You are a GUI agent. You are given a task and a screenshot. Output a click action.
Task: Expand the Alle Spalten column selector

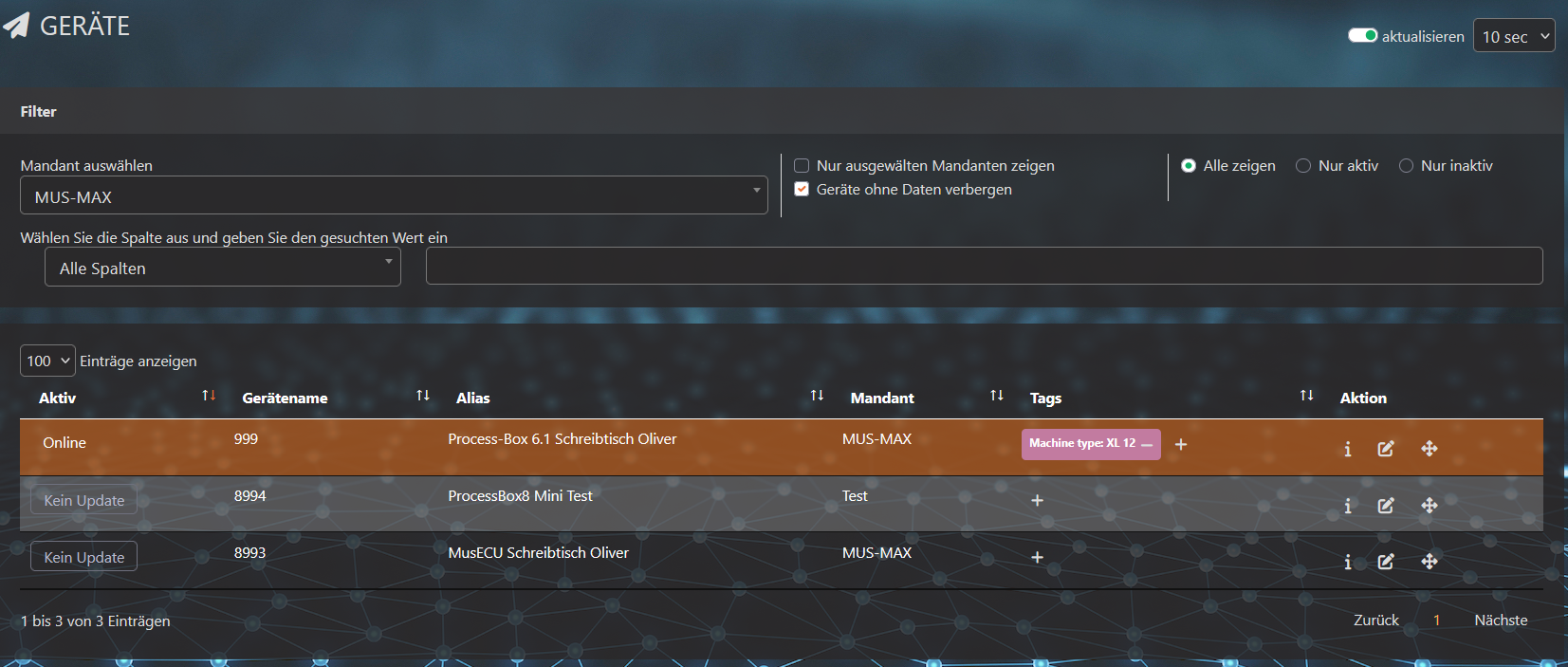223,268
